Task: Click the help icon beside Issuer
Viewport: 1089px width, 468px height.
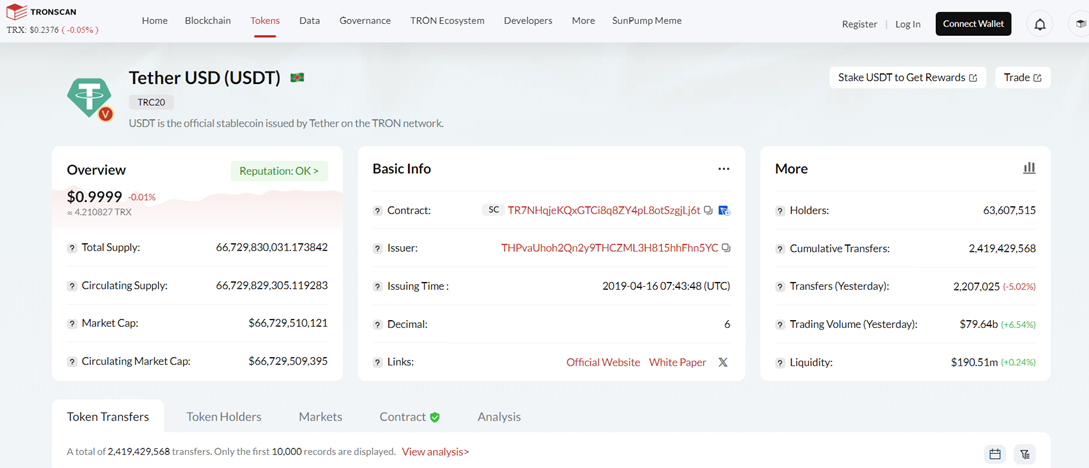Action: [x=377, y=249]
